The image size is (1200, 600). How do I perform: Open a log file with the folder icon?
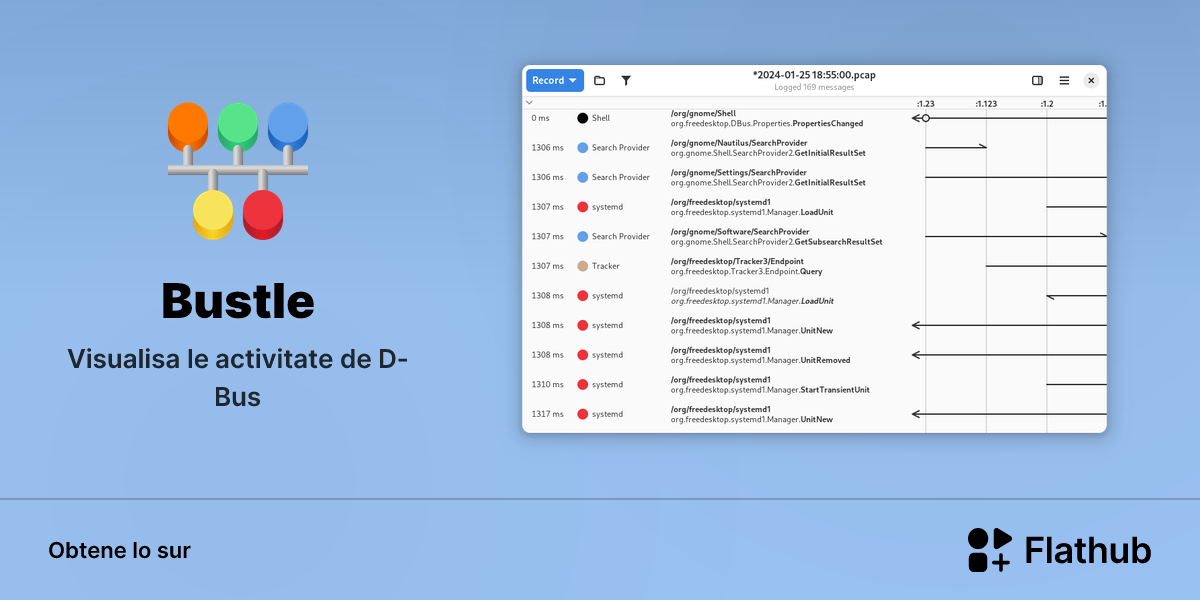click(x=599, y=80)
